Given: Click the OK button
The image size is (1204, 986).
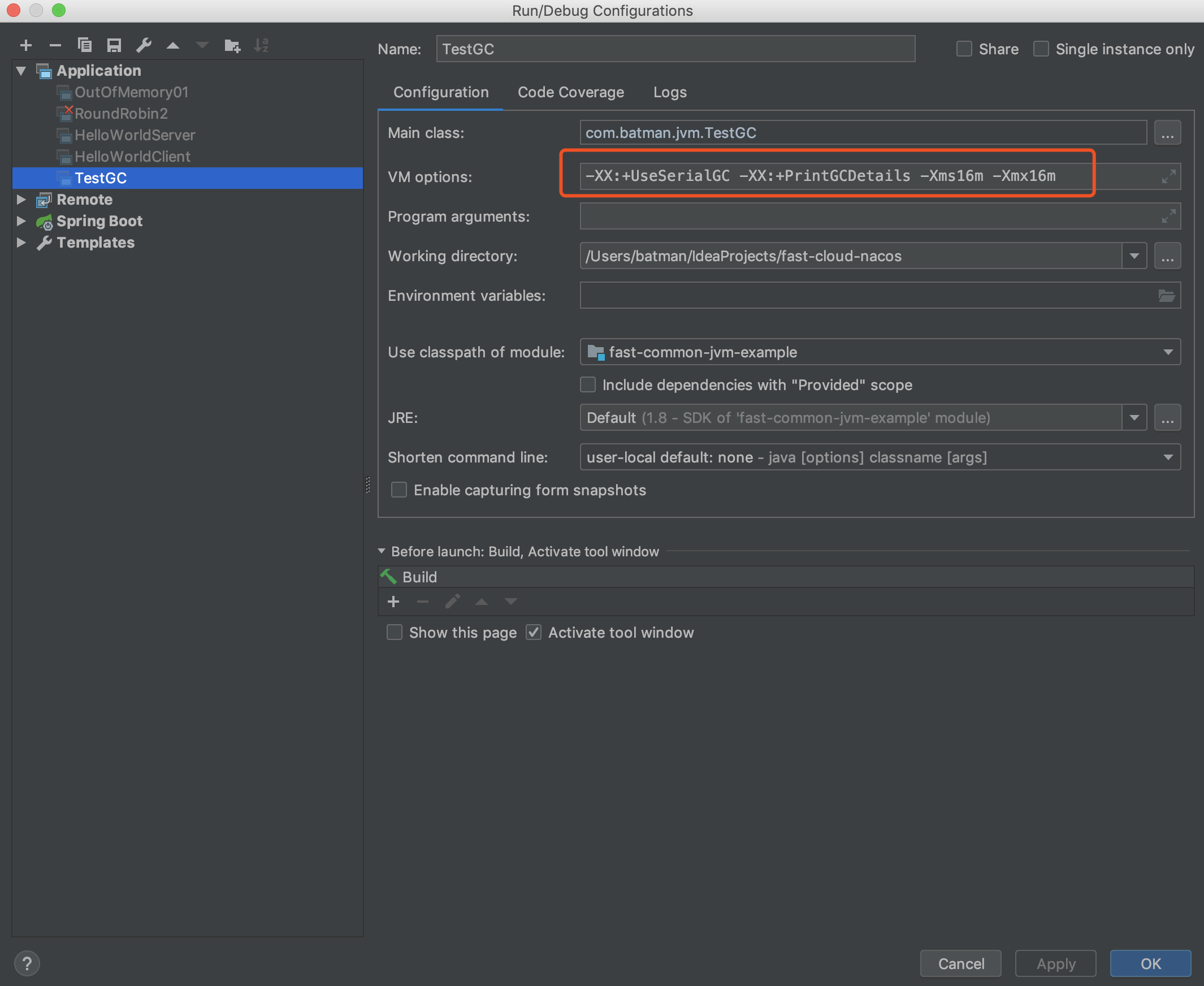Looking at the screenshot, I should point(1150,963).
